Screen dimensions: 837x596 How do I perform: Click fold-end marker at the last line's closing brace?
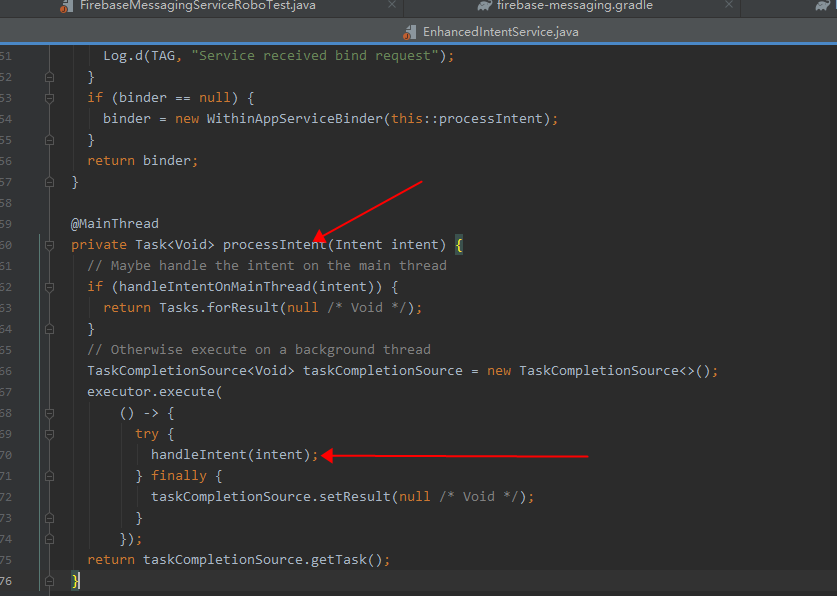point(49,581)
